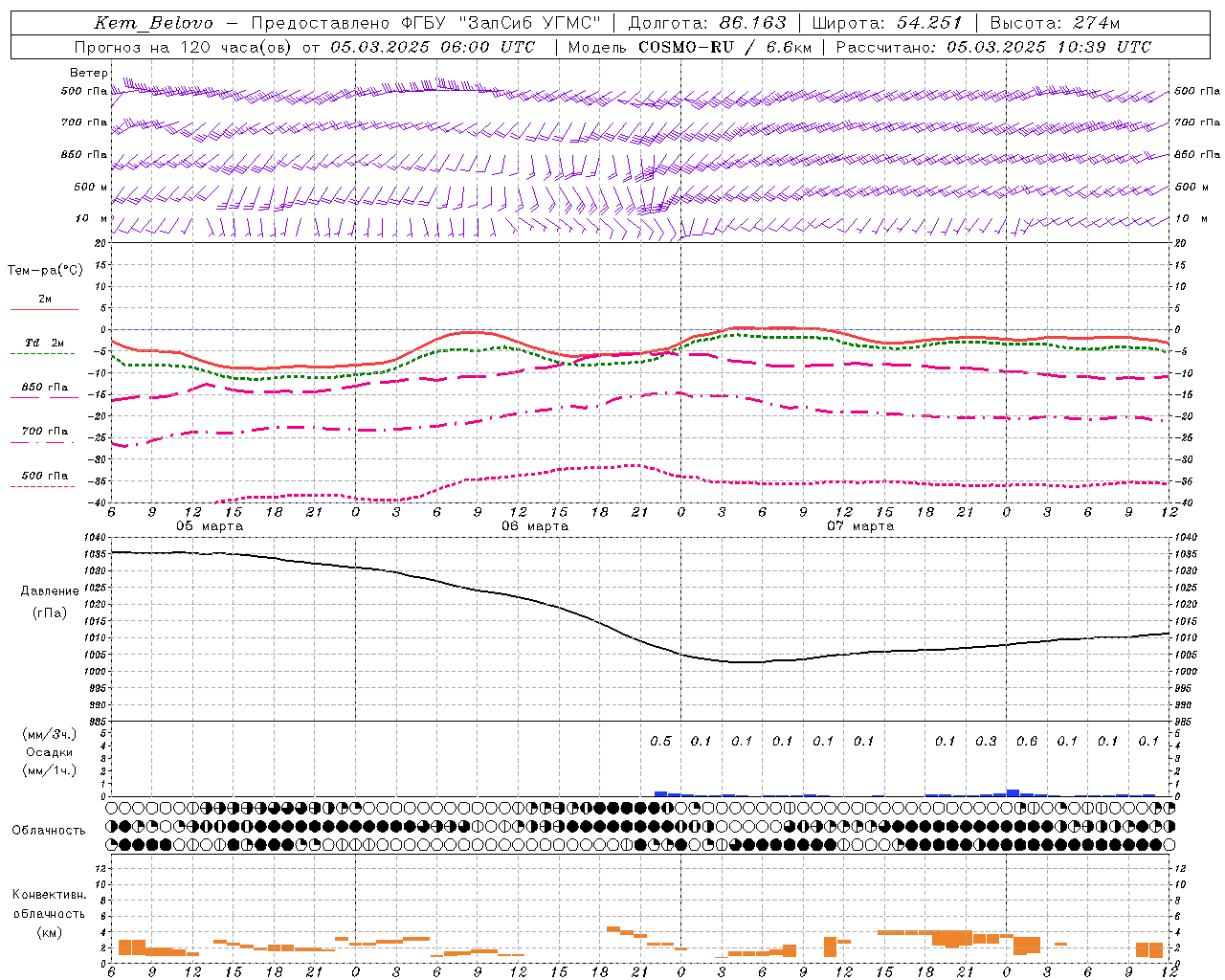Screen dimensions: 1225x980
Task: Click the Высота: 274м value
Action: (1055, 23)
